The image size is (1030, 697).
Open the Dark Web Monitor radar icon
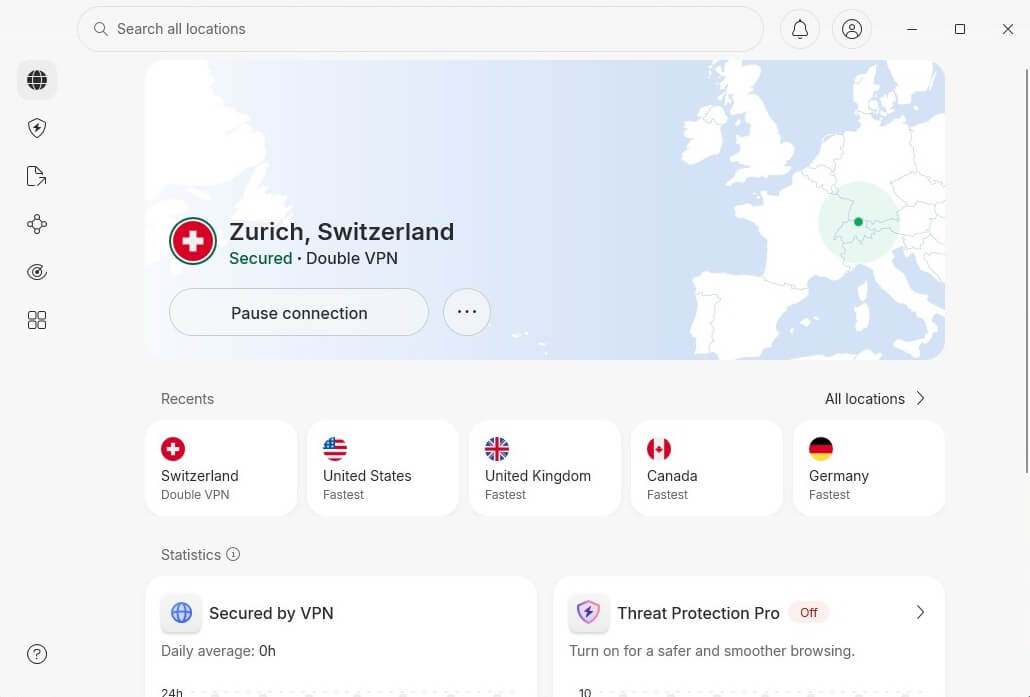coord(37,272)
